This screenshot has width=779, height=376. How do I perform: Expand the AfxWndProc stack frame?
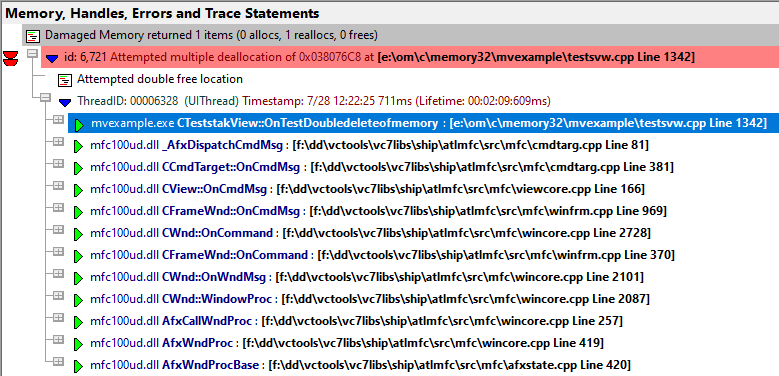point(58,339)
